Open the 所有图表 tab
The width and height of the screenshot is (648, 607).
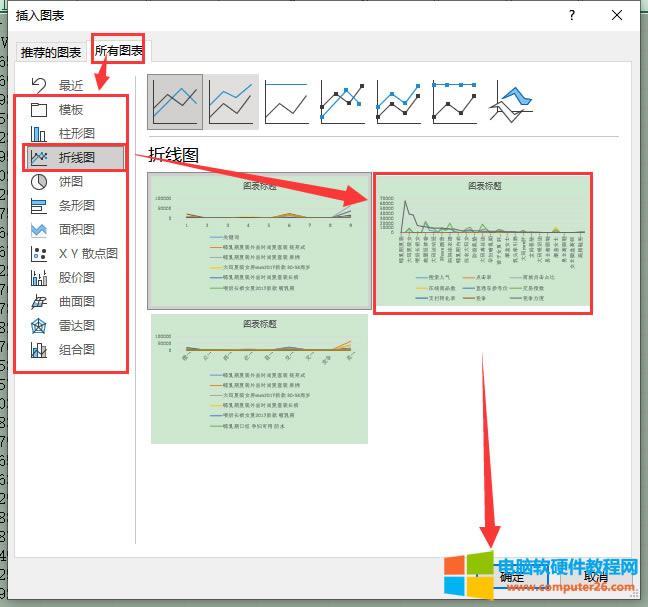pos(119,49)
